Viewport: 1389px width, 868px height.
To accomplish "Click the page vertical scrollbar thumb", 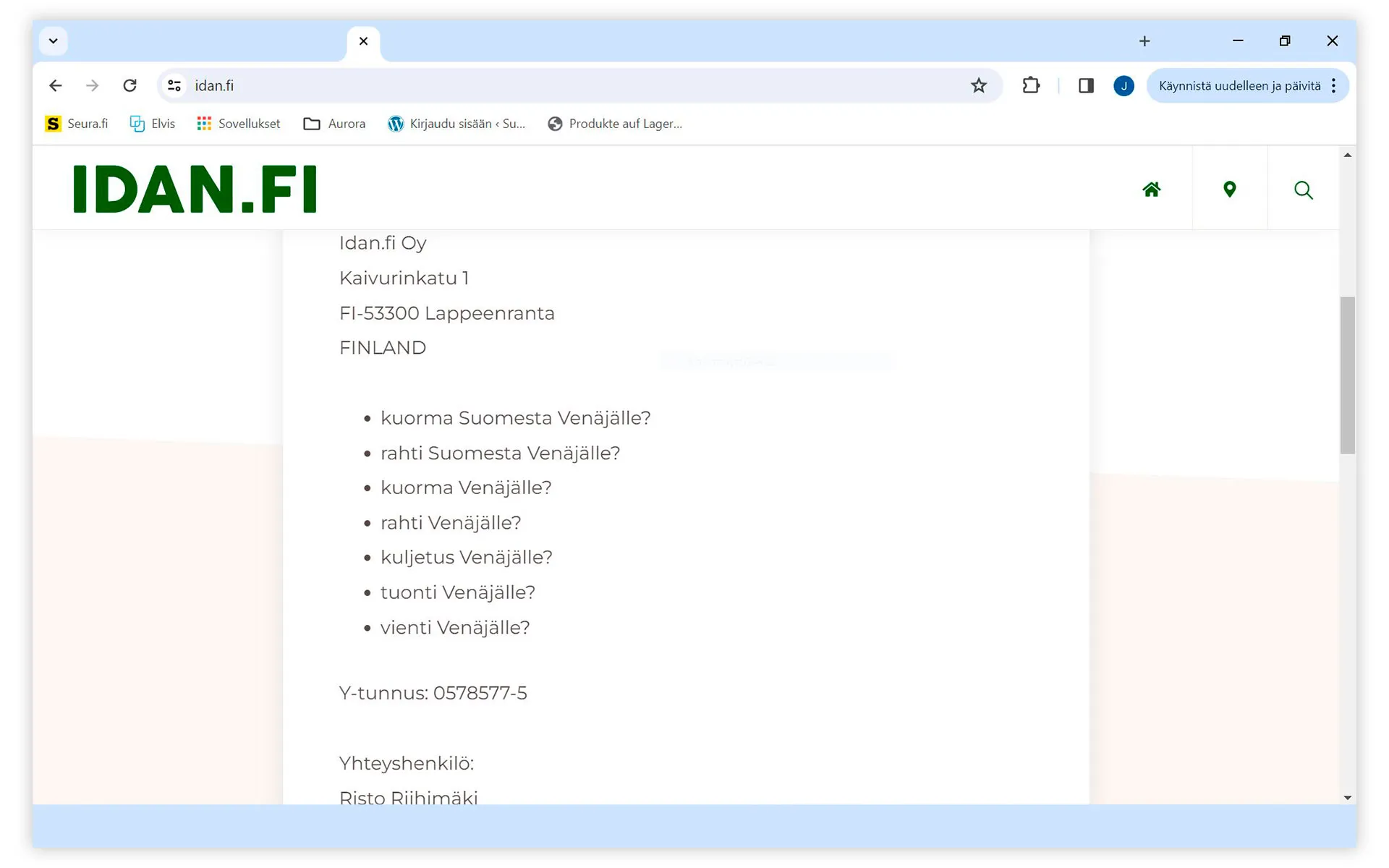I will [1346, 375].
